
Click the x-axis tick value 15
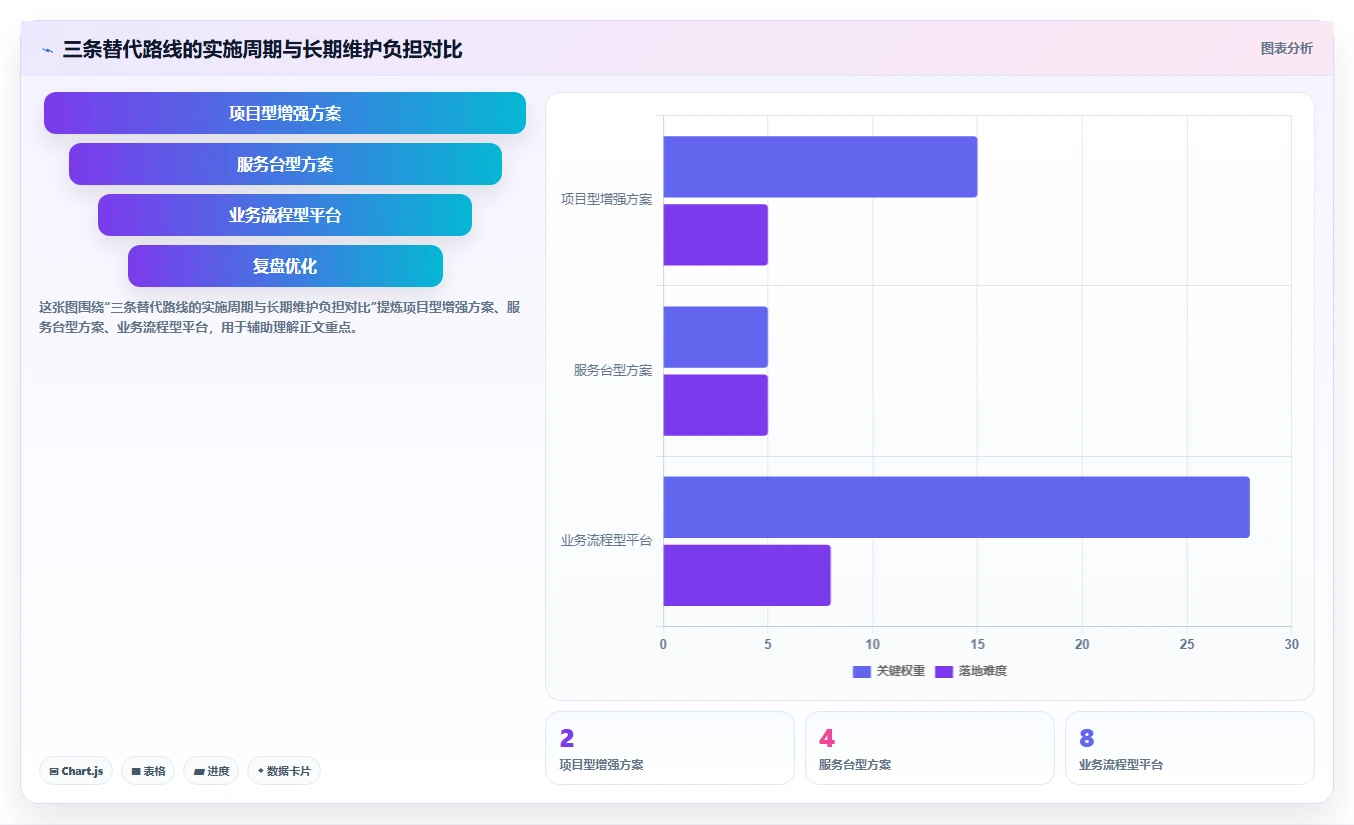coord(977,645)
